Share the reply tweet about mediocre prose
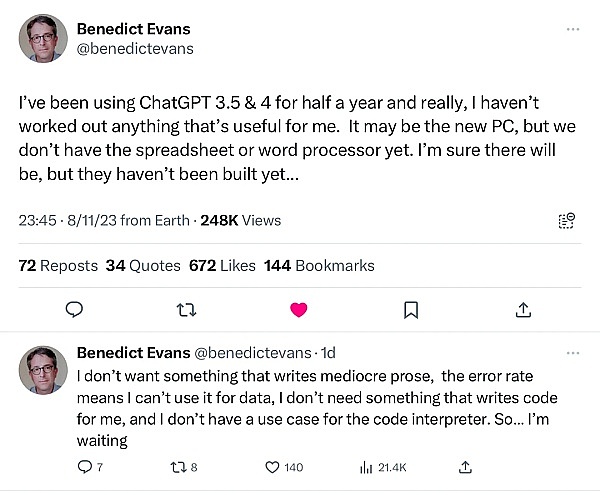 (465, 467)
